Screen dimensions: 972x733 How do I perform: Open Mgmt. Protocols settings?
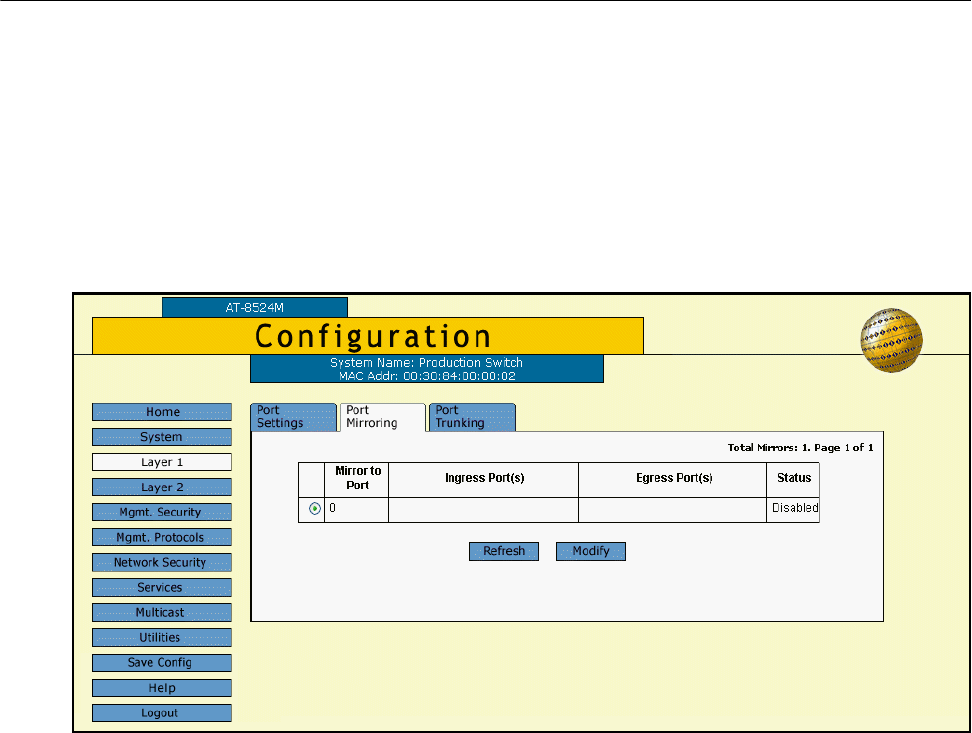click(x=162, y=538)
